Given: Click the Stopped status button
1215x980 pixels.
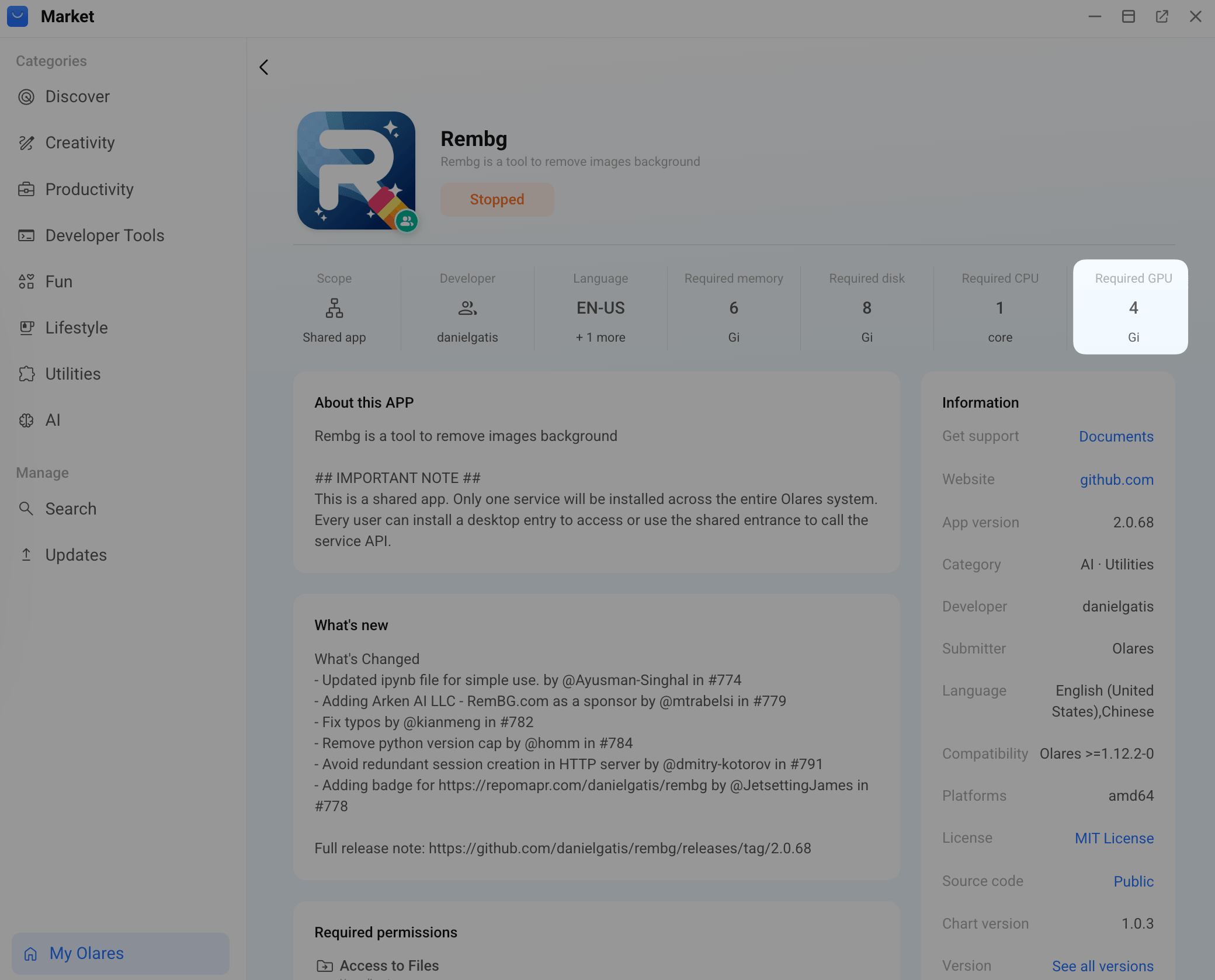Looking at the screenshot, I should 497,199.
